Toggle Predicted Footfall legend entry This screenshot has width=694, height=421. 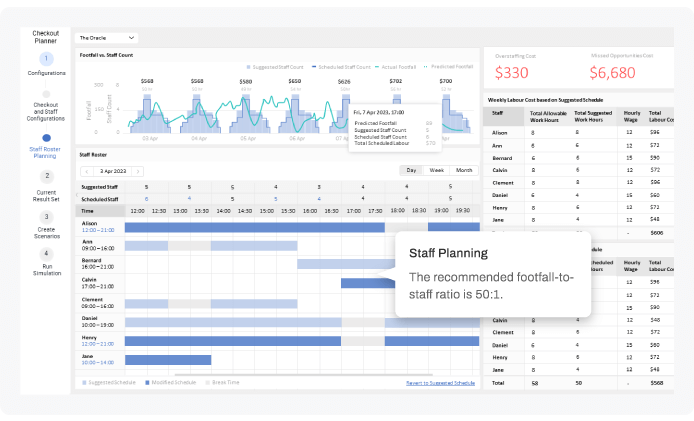448,67
